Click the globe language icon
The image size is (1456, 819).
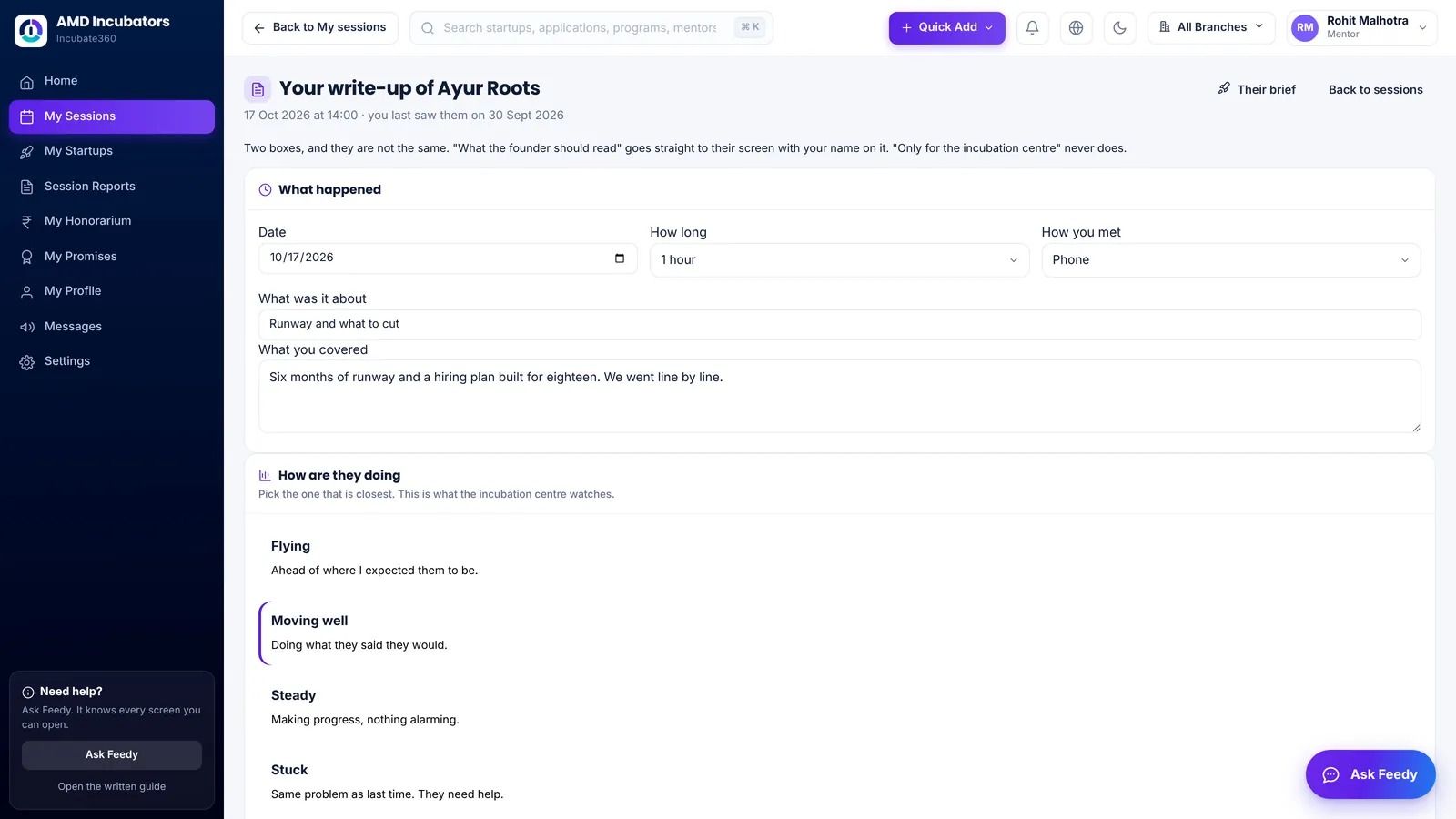pos(1076,28)
